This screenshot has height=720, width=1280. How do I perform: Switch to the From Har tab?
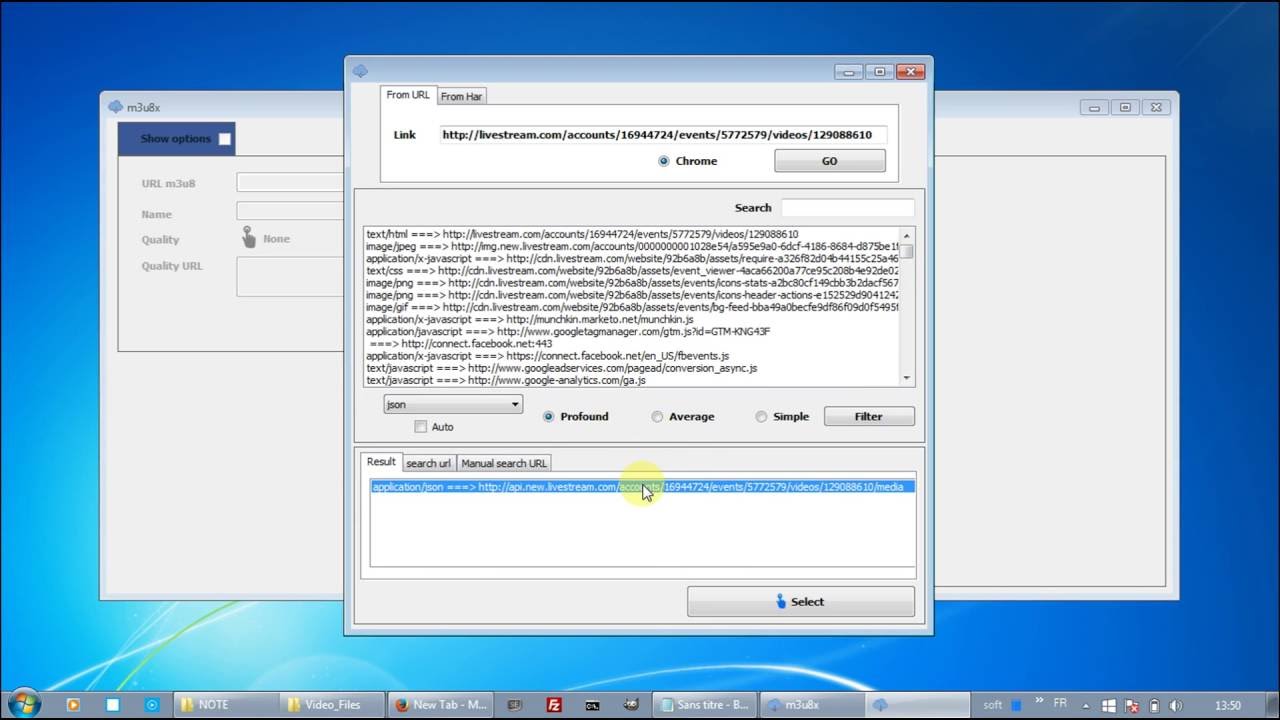click(462, 97)
